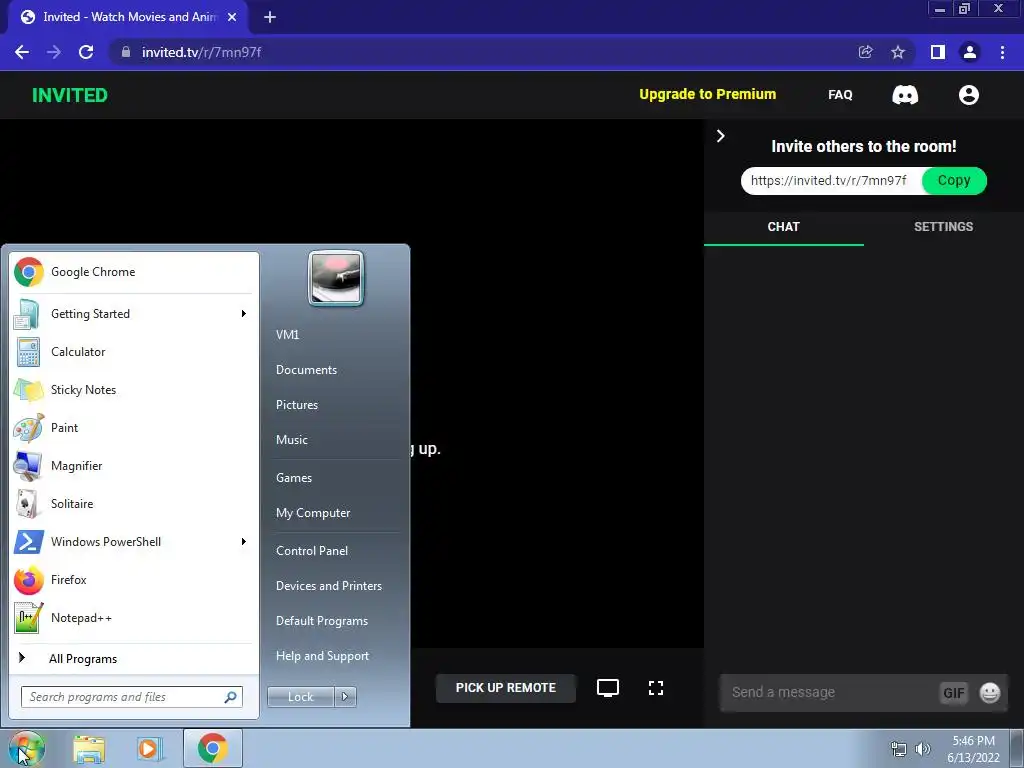
Task: Open Windows Explorer from taskbar
Action: 89,749
